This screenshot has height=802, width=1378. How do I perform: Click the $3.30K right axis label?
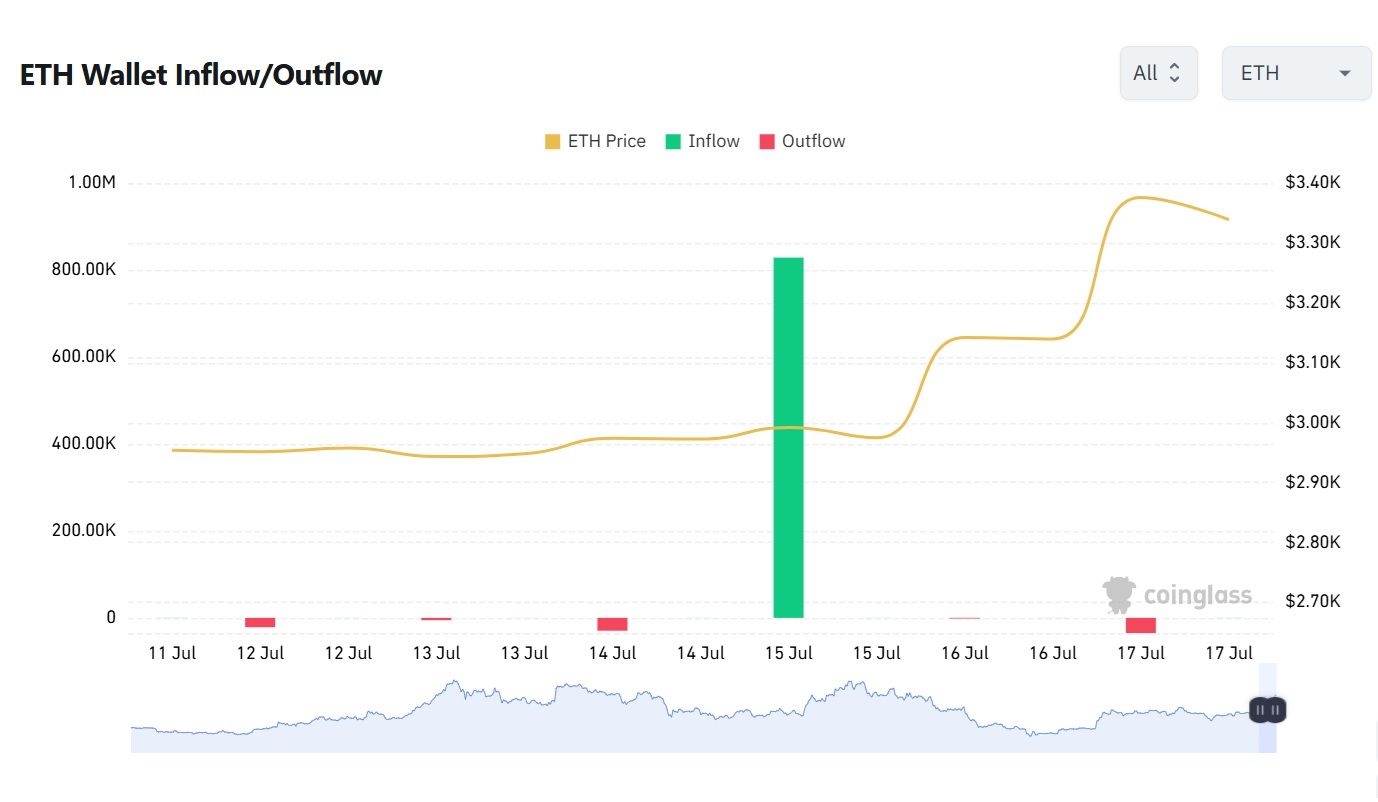click(1312, 242)
